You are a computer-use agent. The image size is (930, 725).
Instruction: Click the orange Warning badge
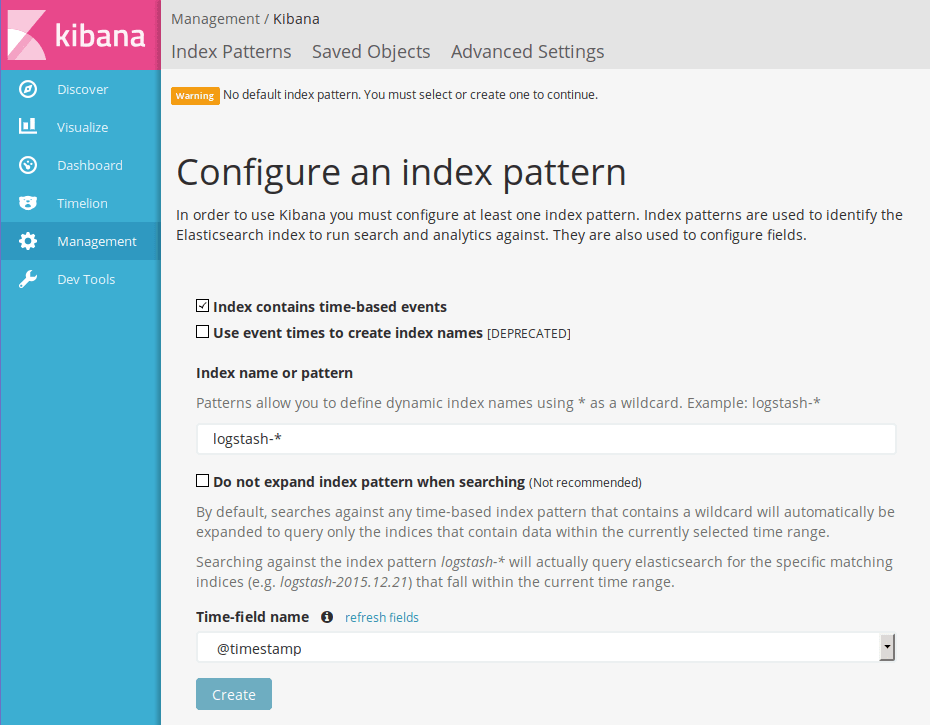point(195,96)
